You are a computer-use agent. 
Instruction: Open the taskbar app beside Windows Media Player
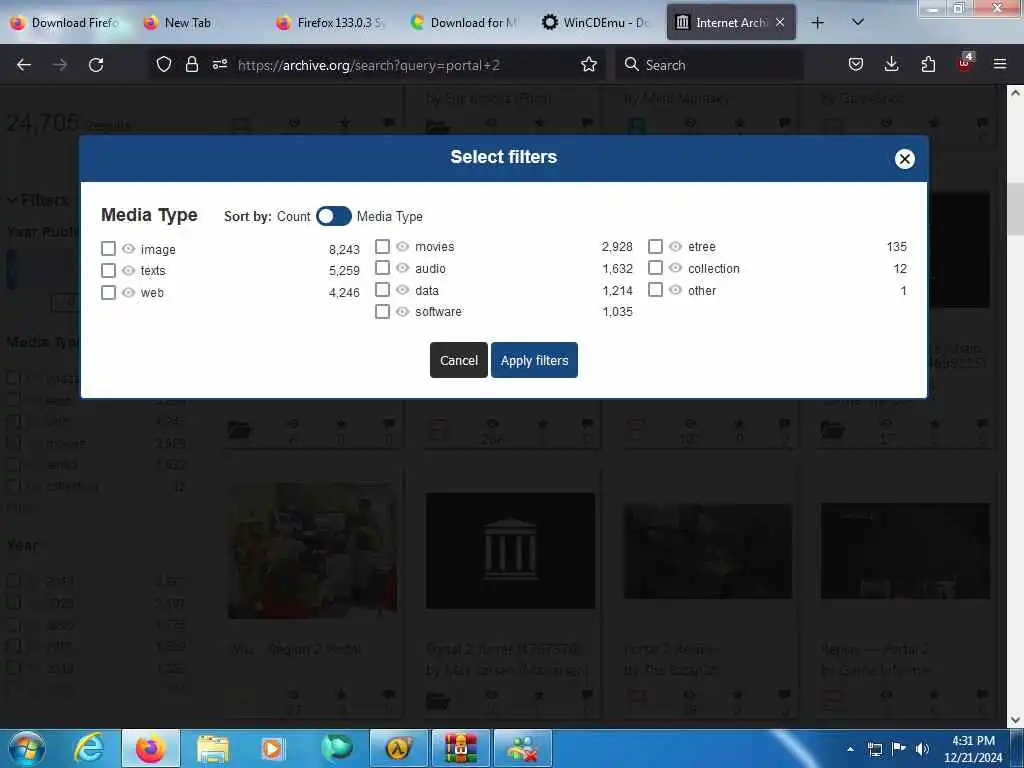(x=337, y=748)
